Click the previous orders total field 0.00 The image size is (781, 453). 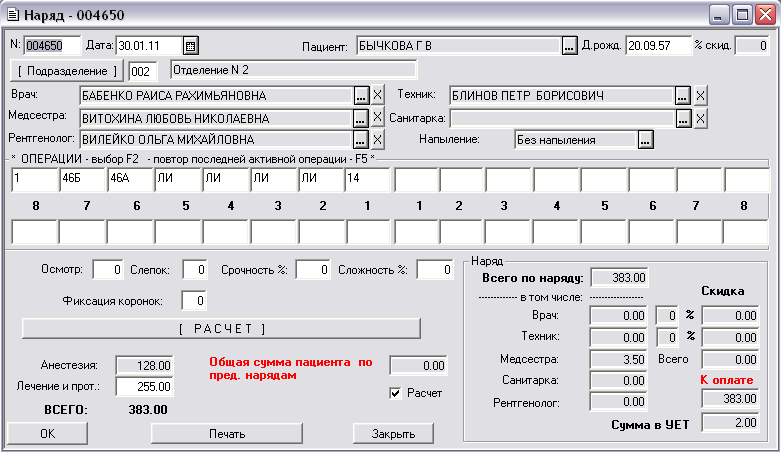point(418,365)
